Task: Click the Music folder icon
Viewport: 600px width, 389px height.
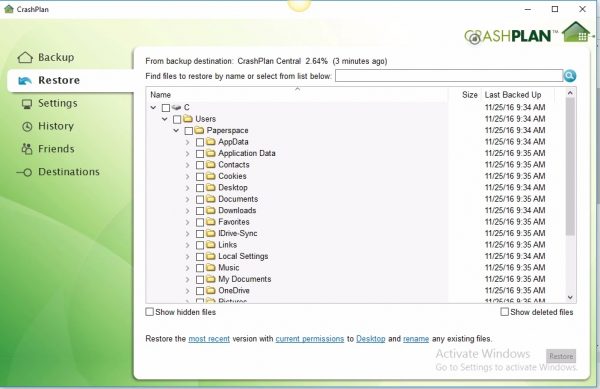Action: pos(210,267)
